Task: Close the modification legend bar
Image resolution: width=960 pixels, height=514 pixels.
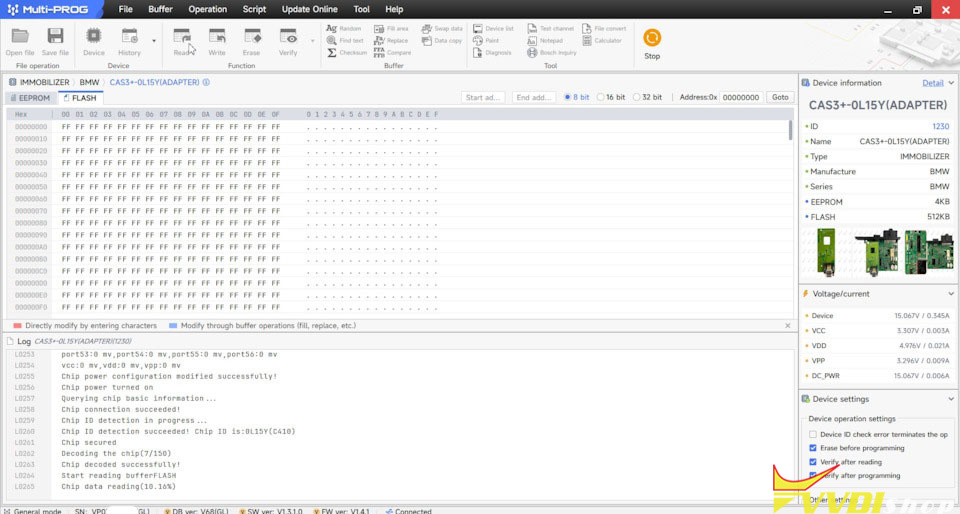Action: (788, 326)
